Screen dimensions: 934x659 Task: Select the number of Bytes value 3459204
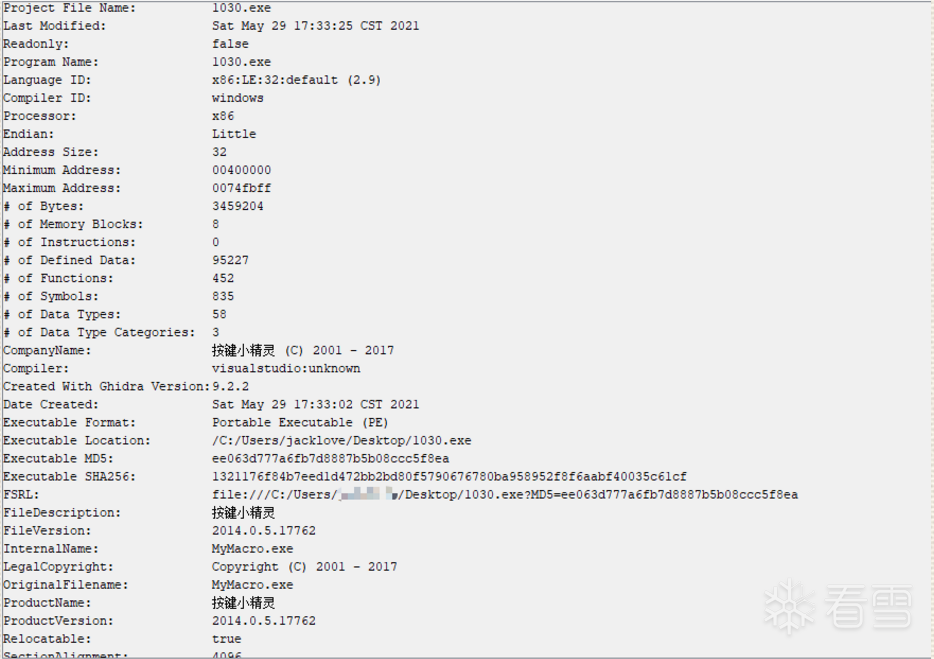[x=237, y=206]
